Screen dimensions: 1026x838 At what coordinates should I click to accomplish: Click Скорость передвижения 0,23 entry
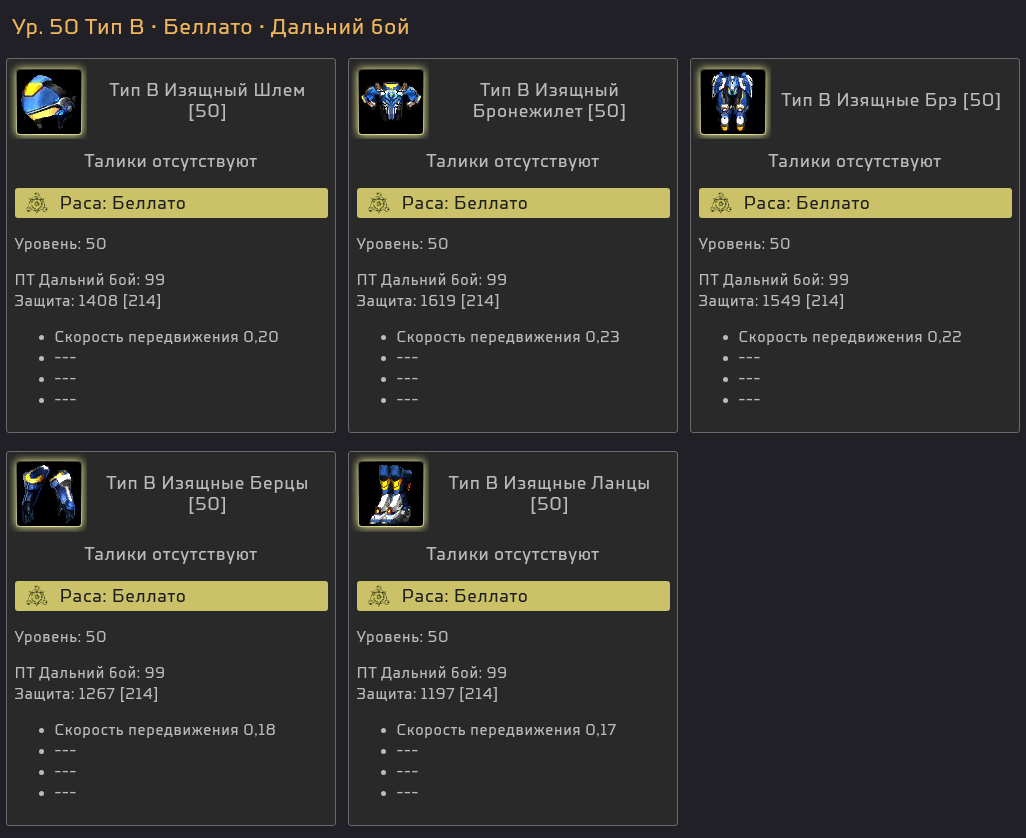tap(508, 337)
